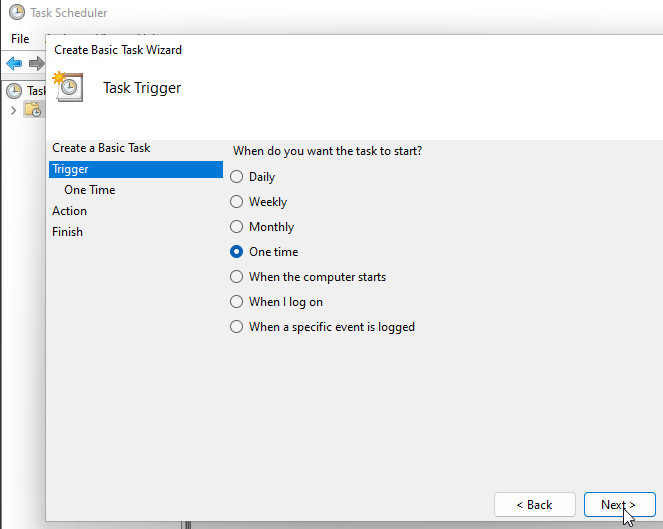This screenshot has width=663, height=529.
Task: Select the Weekly trigger option
Action: click(237, 202)
